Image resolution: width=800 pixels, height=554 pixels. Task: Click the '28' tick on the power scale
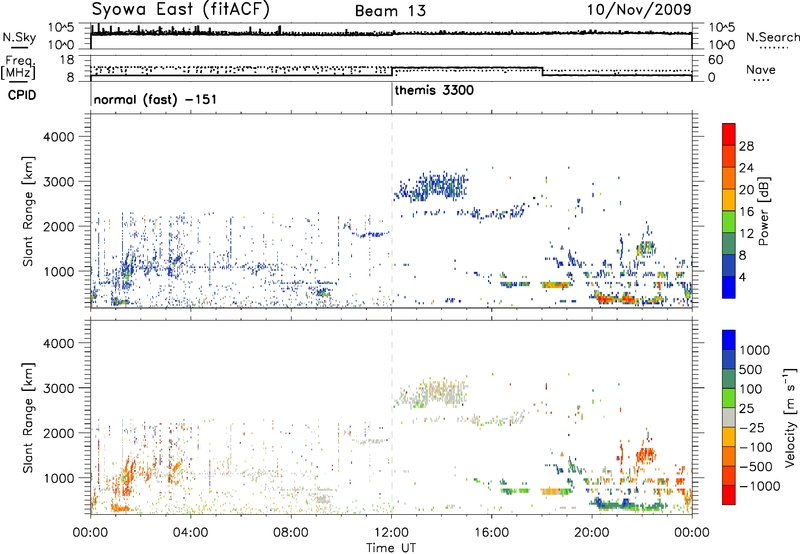746,146
